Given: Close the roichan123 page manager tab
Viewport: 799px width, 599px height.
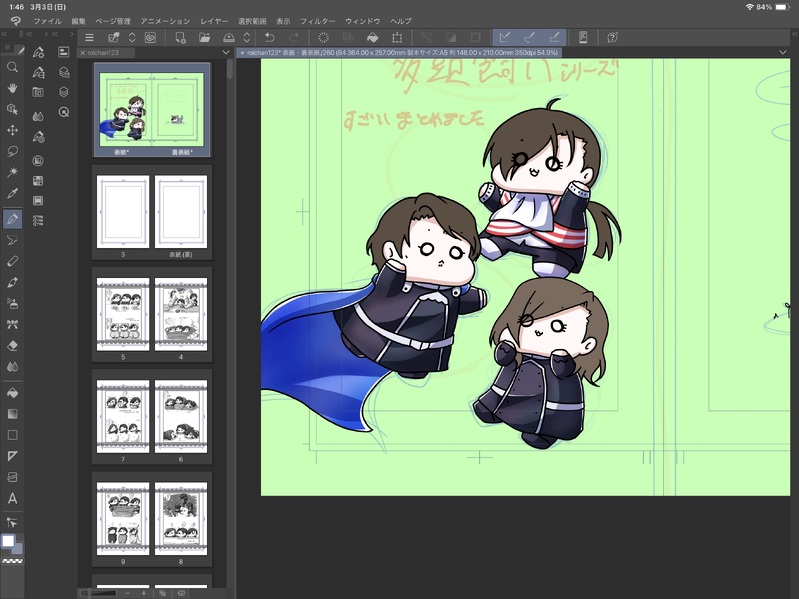Looking at the screenshot, I should pyautogui.click(x=83, y=52).
